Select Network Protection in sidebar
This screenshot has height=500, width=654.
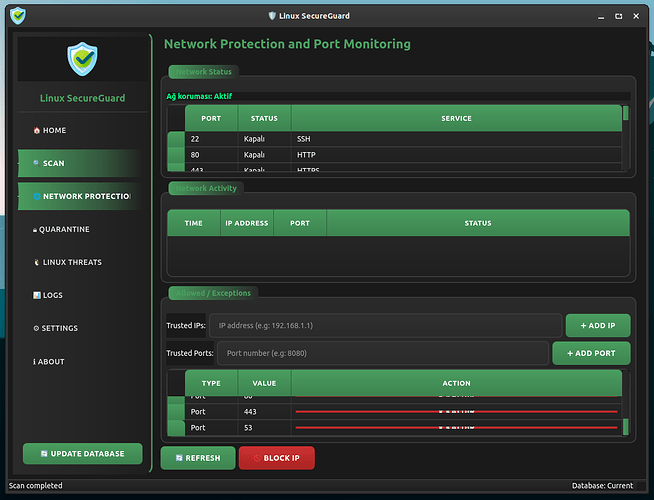click(x=82, y=197)
